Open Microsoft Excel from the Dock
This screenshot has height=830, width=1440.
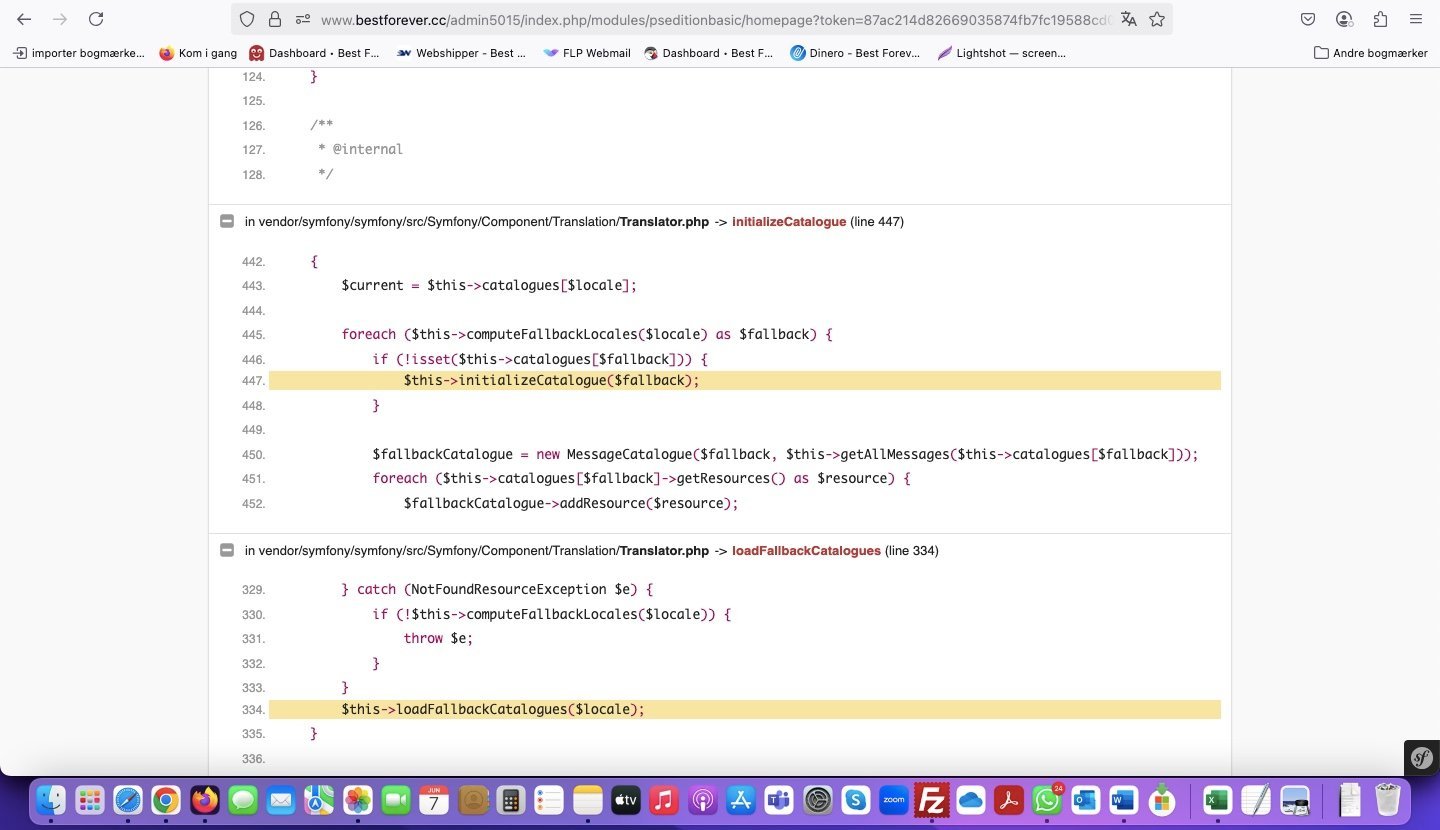(x=1217, y=800)
